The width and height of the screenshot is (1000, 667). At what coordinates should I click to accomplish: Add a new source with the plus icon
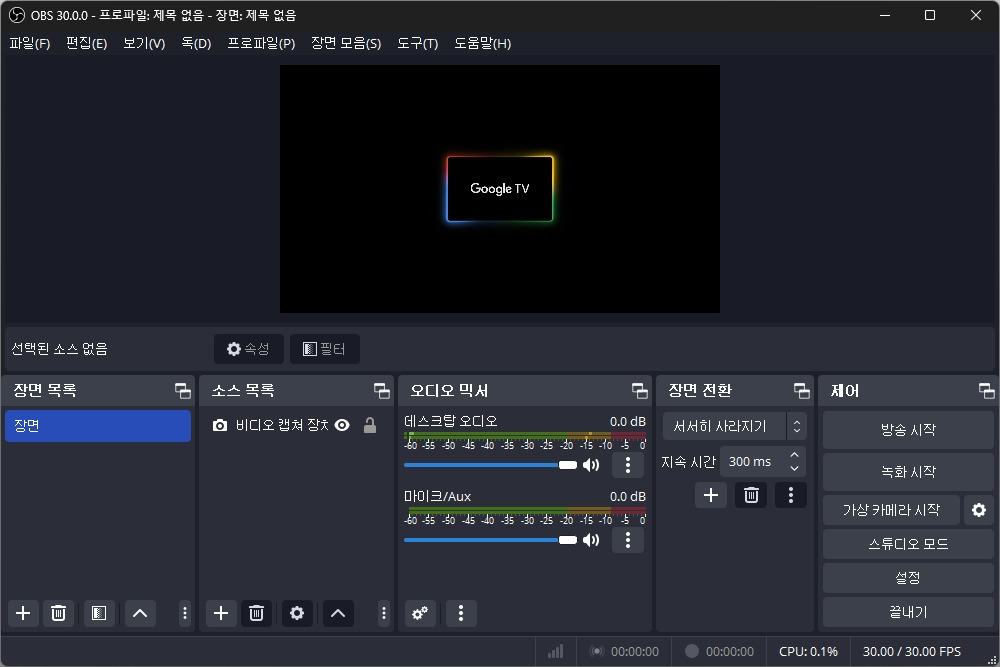(221, 613)
